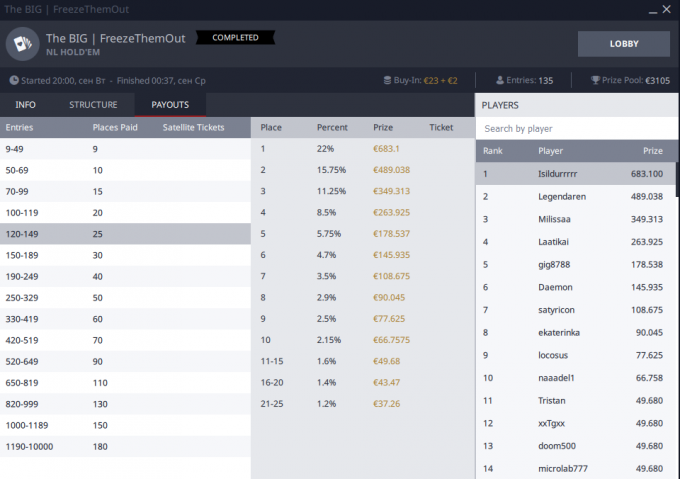
Task: Select the 150-189 entries row
Action: tap(125, 255)
